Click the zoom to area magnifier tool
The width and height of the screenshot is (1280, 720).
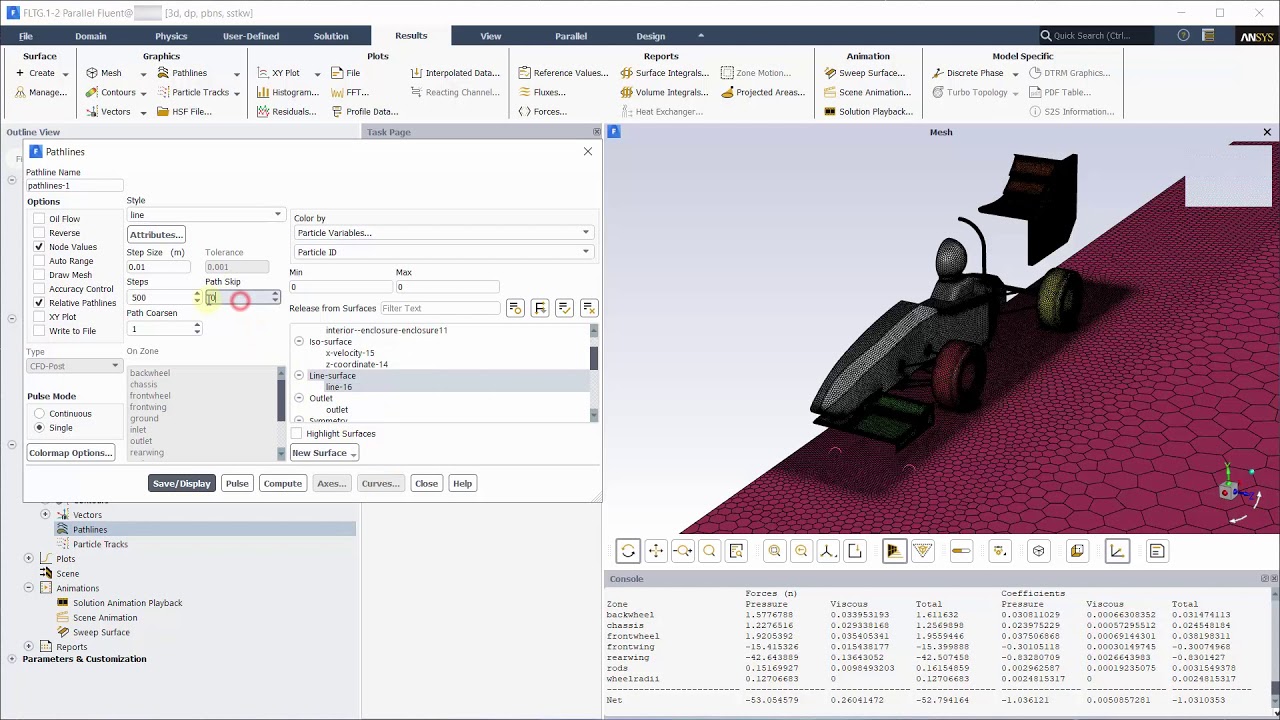tap(709, 551)
